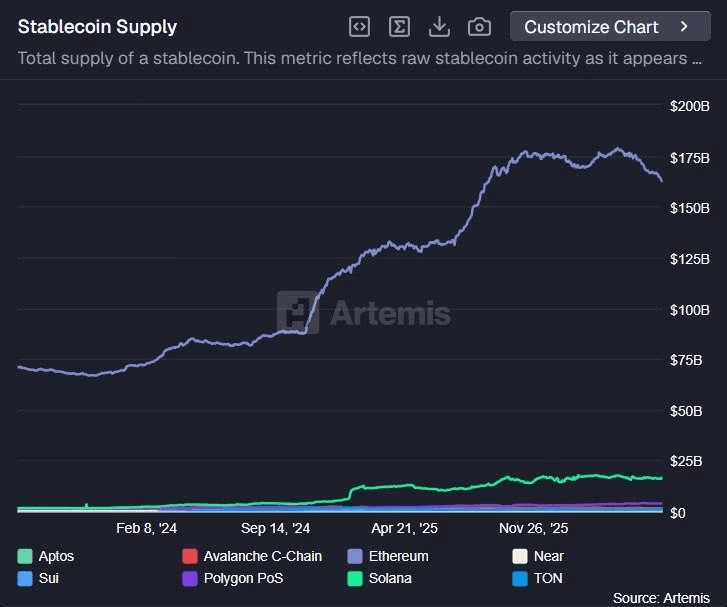Click the Solana green legend swatch
The height and width of the screenshot is (607, 727).
355,578
